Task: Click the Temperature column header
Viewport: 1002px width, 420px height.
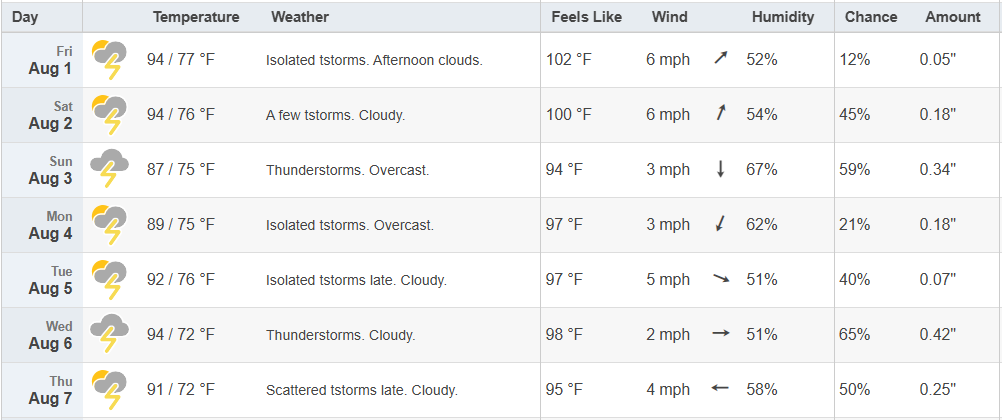Action: tap(196, 17)
